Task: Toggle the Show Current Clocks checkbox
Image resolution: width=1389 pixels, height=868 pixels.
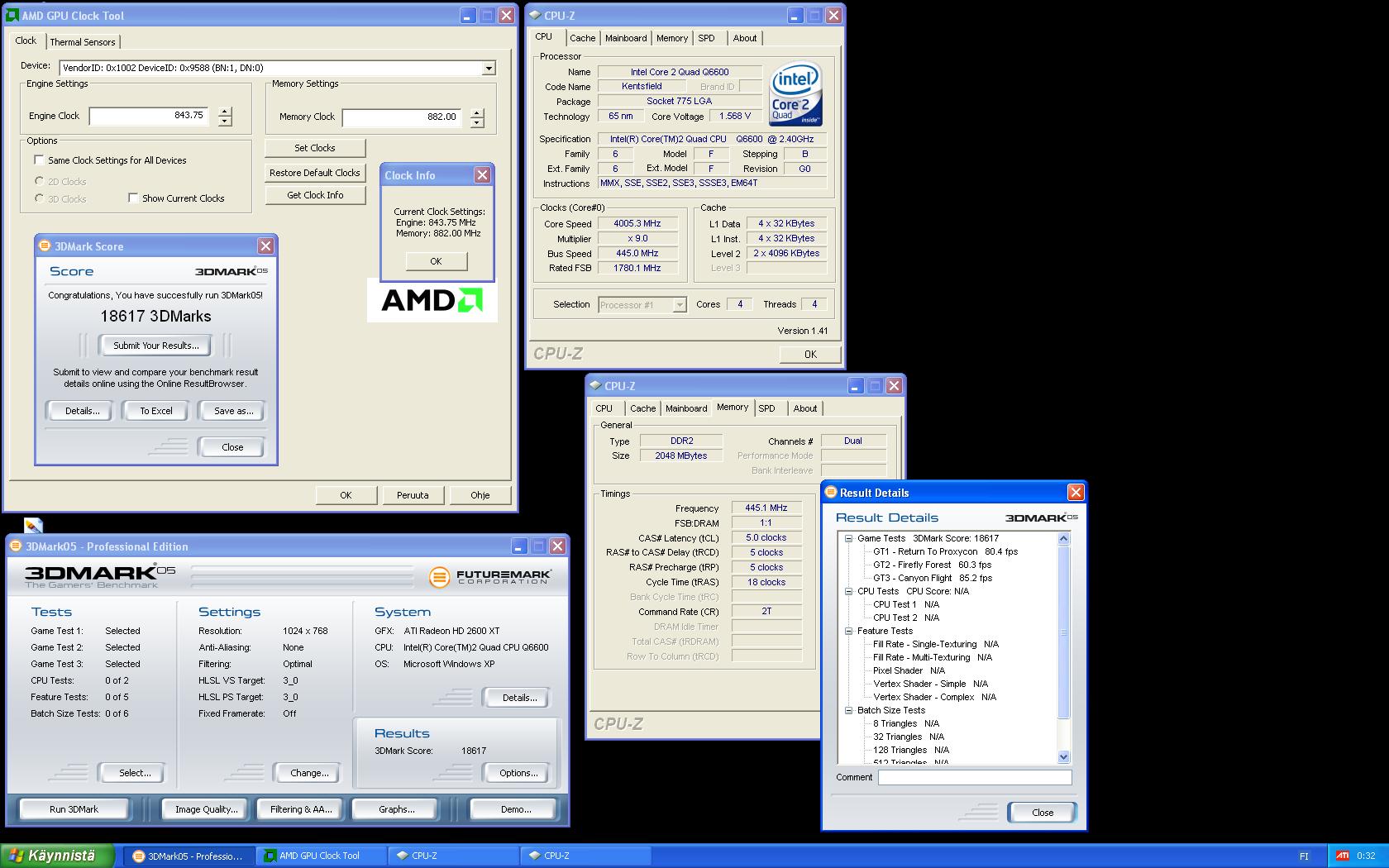Action: click(x=133, y=198)
